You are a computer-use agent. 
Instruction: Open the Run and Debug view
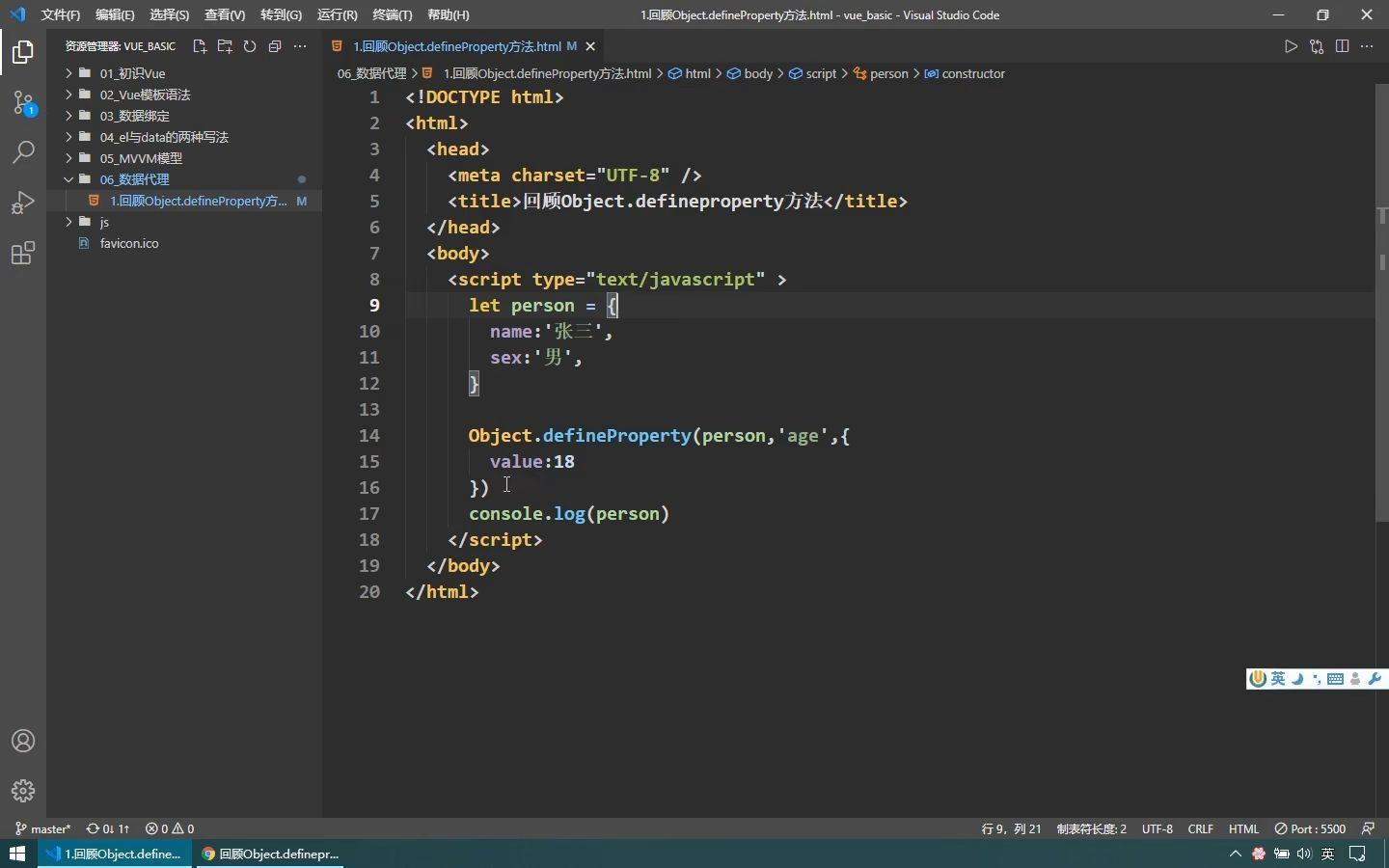tap(23, 203)
